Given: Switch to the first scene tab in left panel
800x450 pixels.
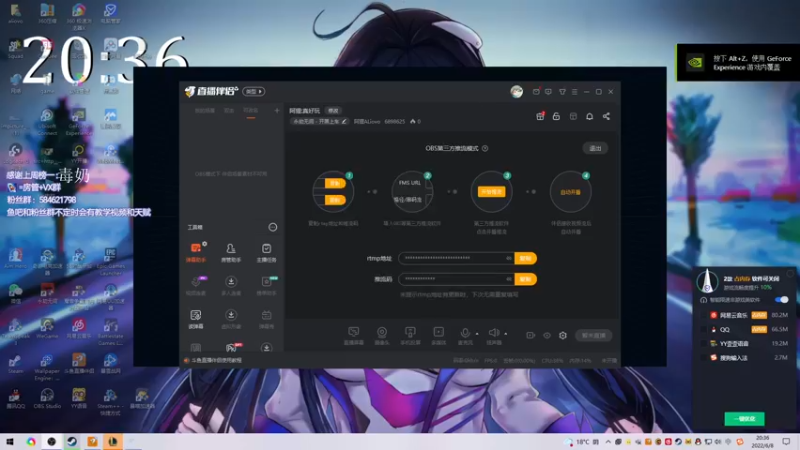Looking at the screenshot, I should 205,111.
